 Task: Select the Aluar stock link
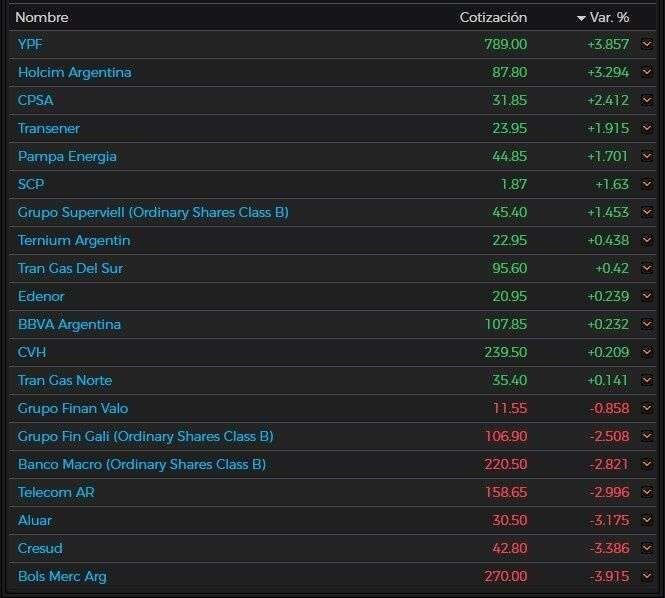34,520
